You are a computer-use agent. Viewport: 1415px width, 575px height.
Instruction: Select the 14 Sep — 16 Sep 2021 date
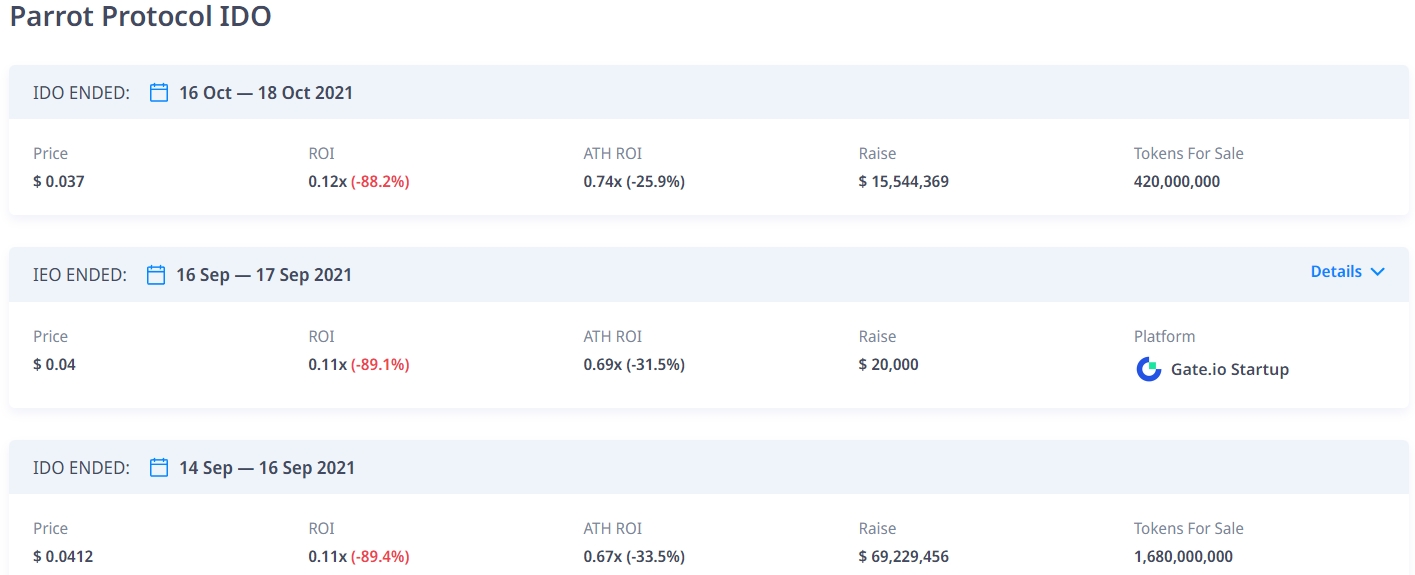(265, 468)
